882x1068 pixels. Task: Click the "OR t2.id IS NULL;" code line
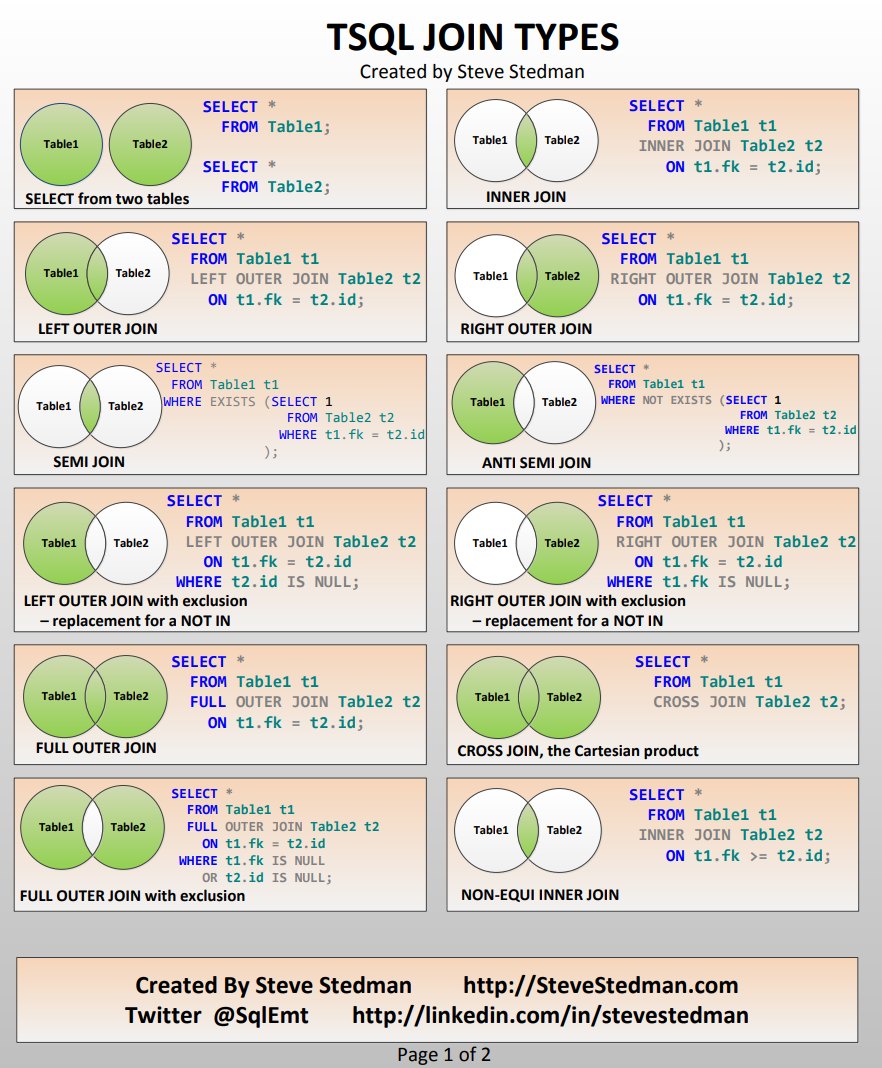(266, 878)
